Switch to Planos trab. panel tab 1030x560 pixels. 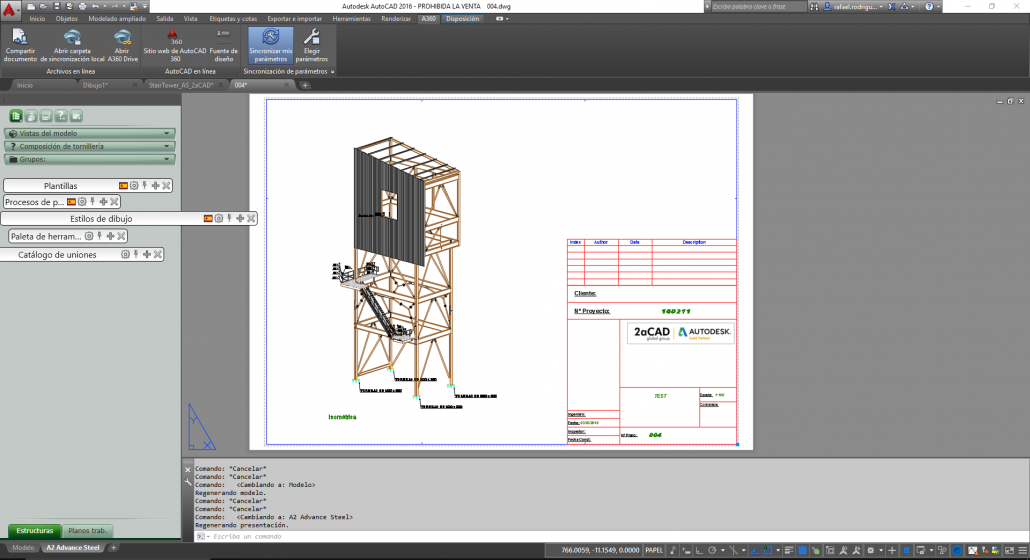coord(89,531)
